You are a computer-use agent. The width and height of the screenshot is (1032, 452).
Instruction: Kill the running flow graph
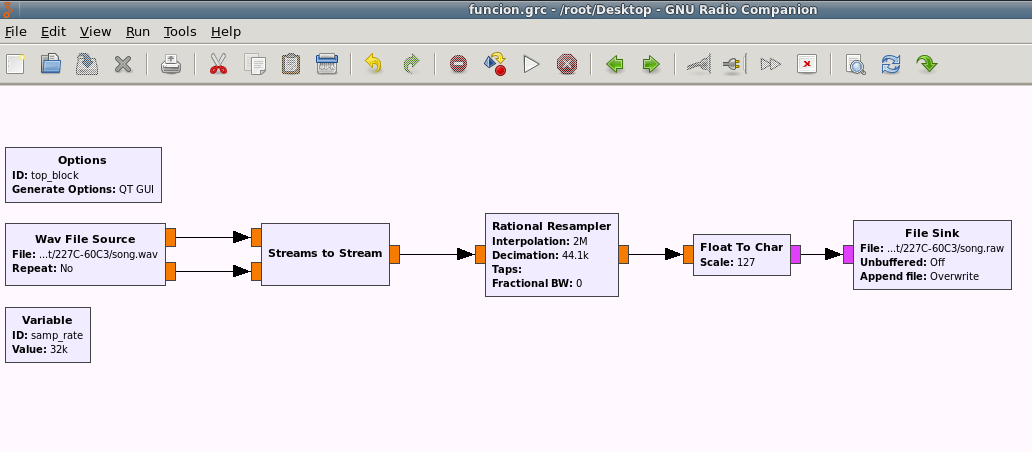click(567, 64)
